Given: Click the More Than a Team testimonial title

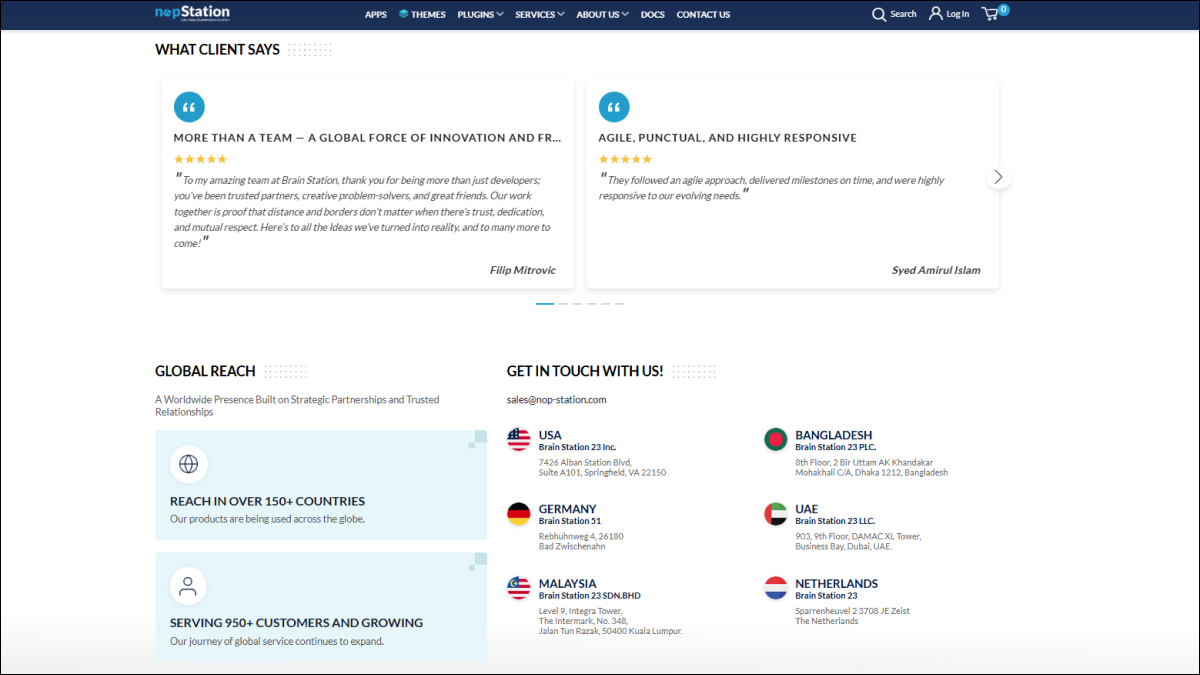Looking at the screenshot, I should [367, 138].
